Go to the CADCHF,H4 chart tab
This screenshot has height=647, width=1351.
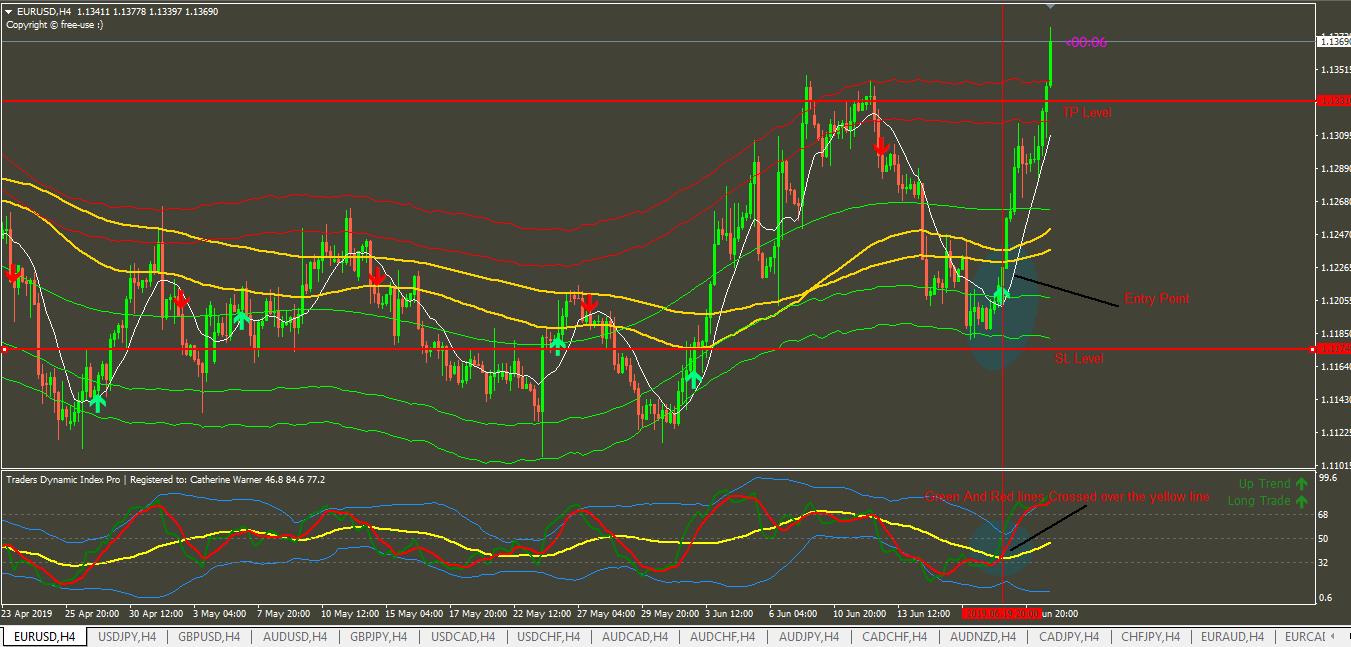pos(895,636)
